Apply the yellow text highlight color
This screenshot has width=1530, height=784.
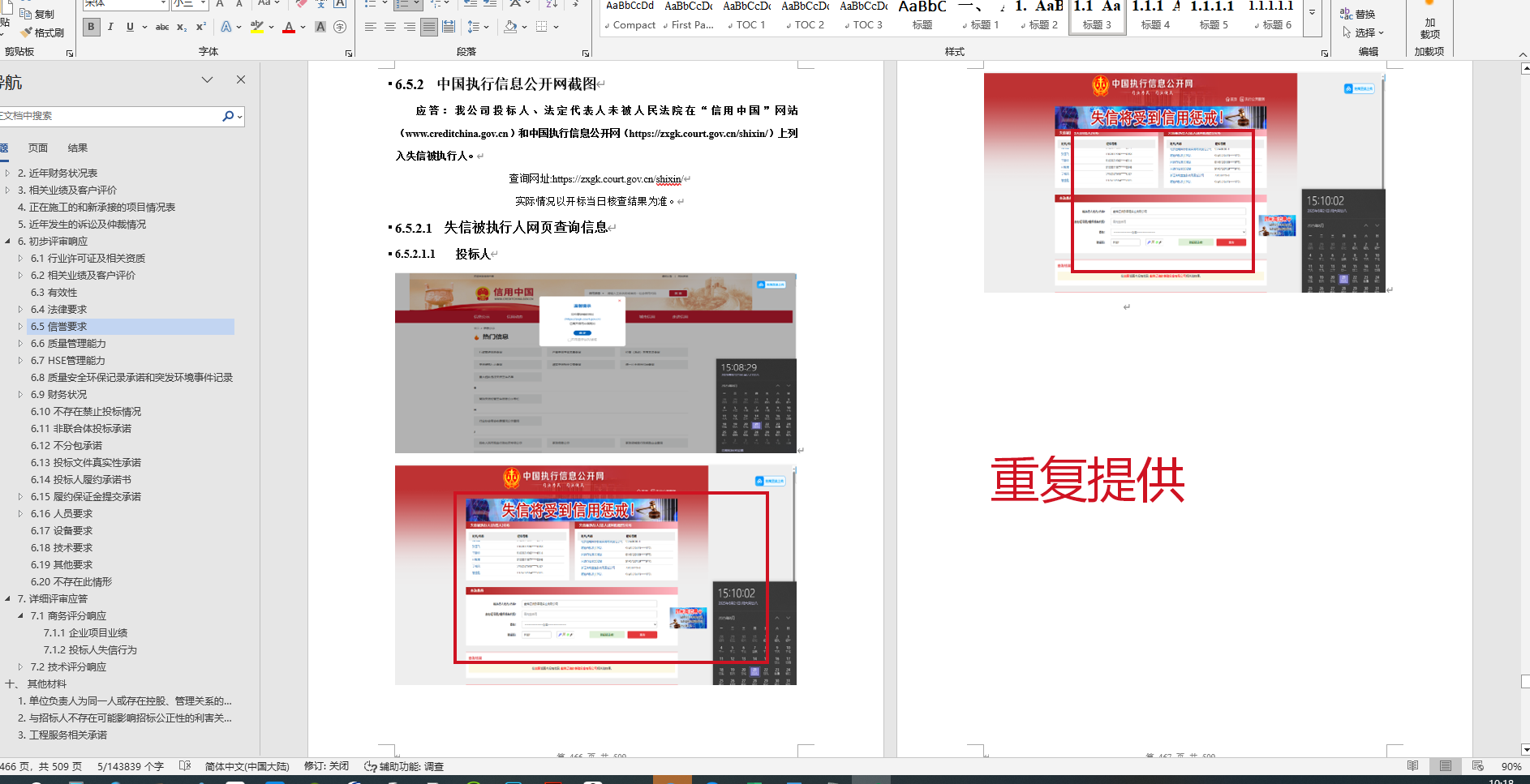click(257, 27)
